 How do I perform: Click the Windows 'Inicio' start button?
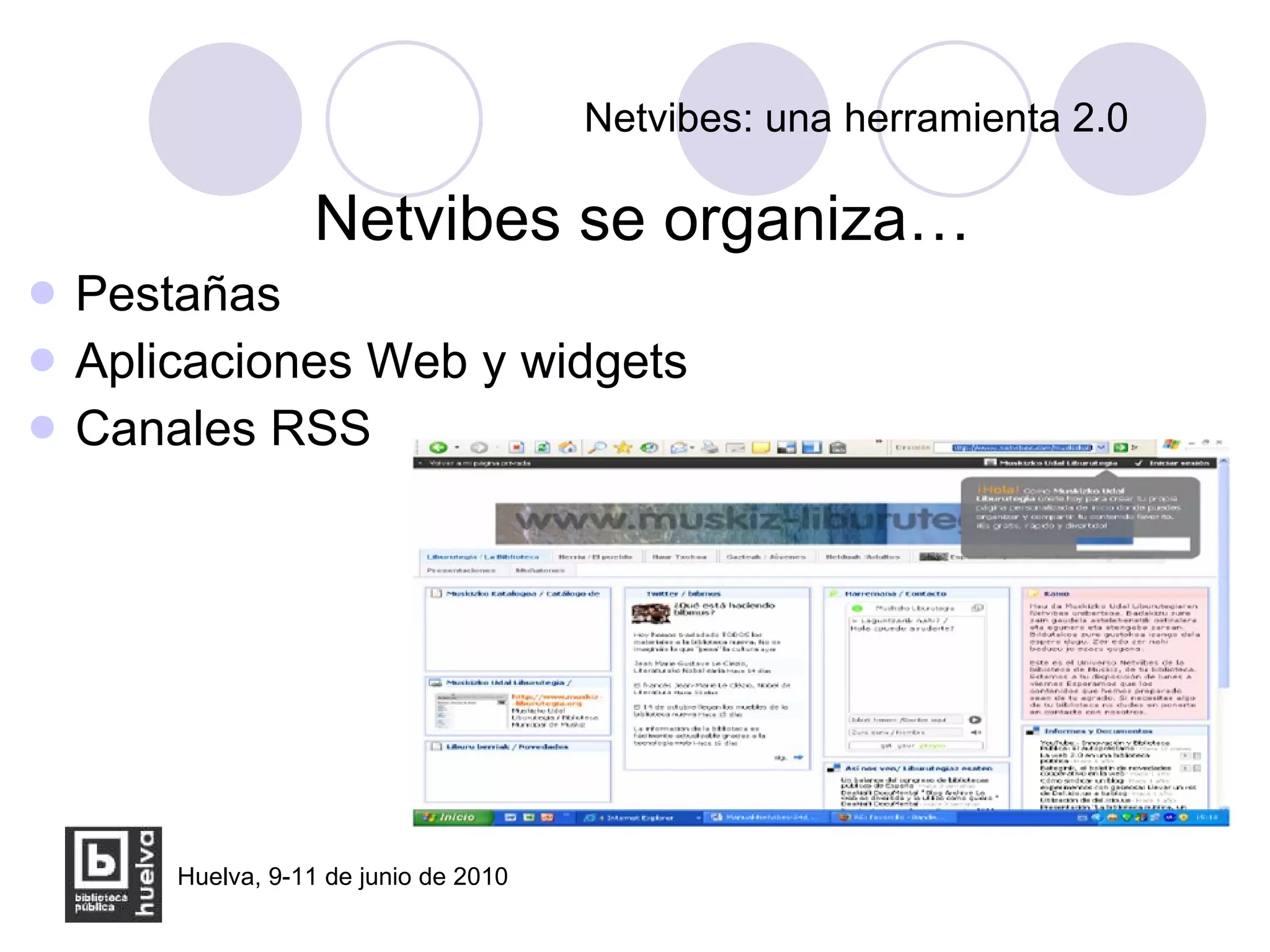(453, 818)
